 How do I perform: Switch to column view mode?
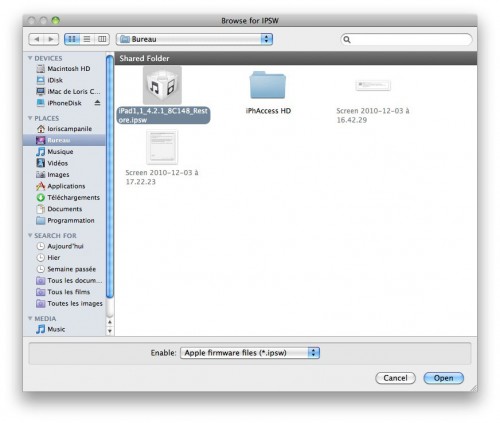(x=102, y=39)
